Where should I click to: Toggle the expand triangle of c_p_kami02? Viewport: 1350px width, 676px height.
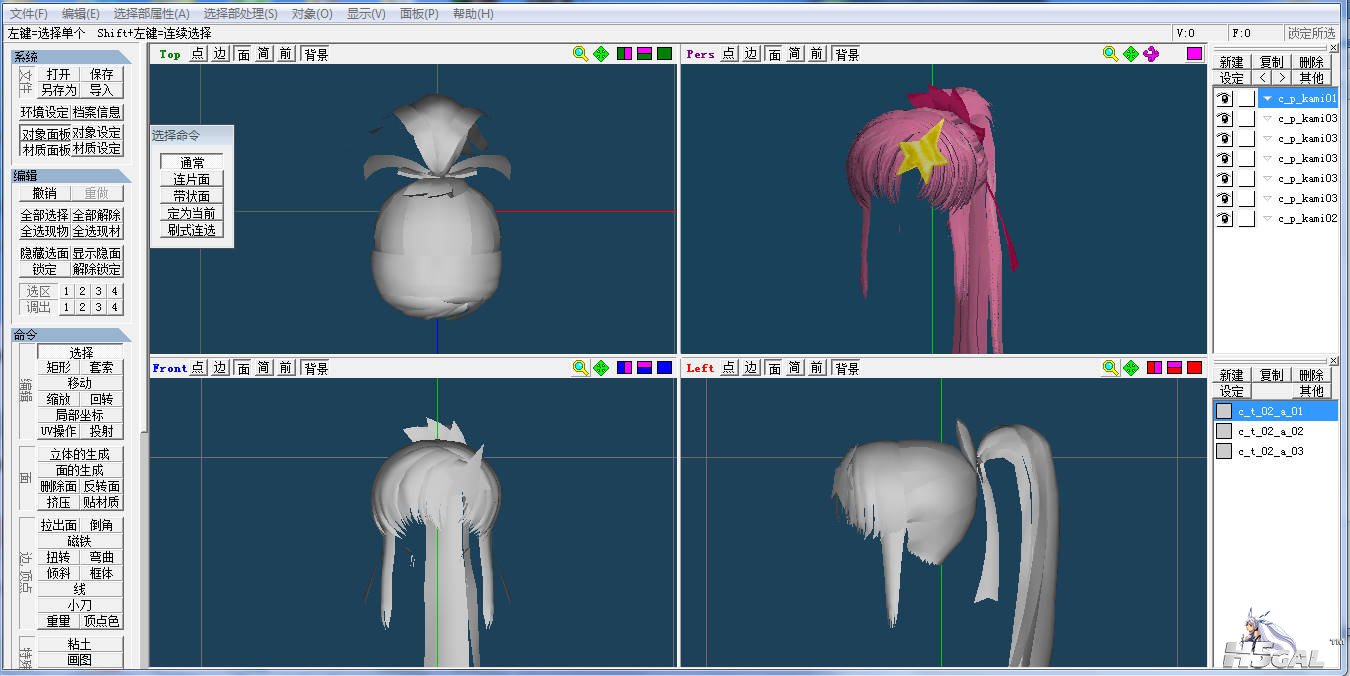[1267, 218]
